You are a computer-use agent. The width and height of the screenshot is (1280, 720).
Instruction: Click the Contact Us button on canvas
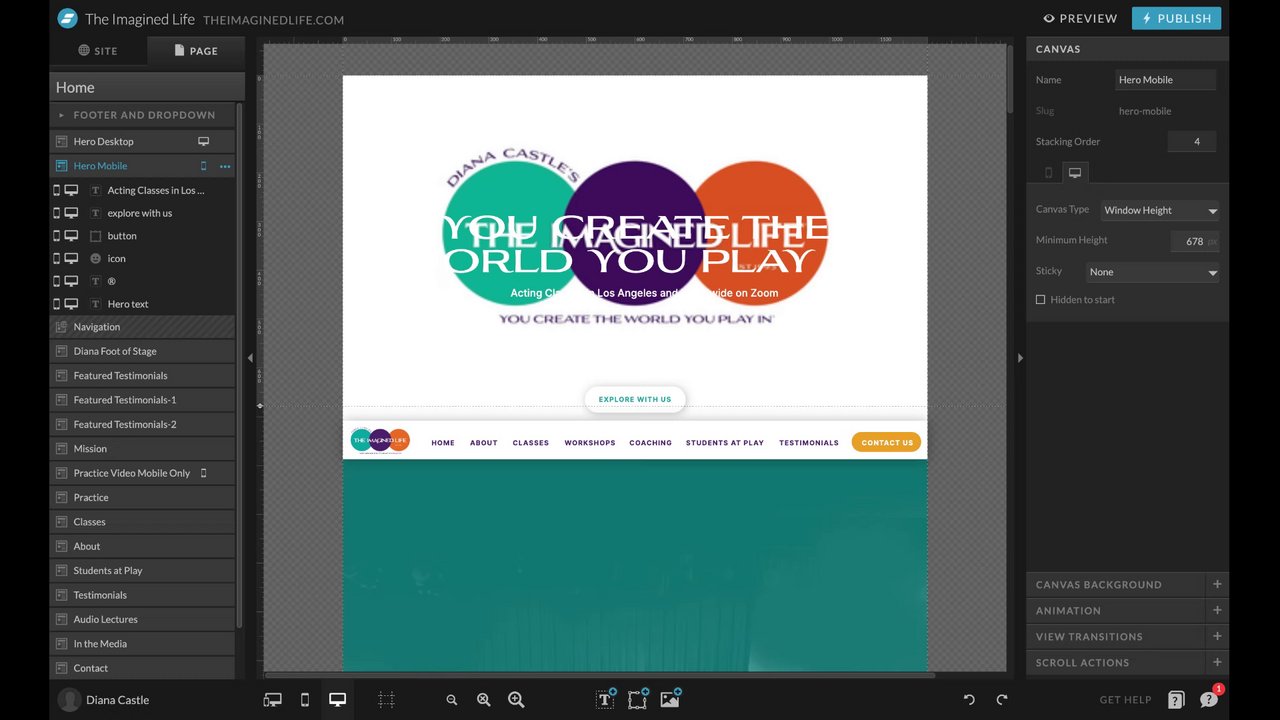pos(887,442)
